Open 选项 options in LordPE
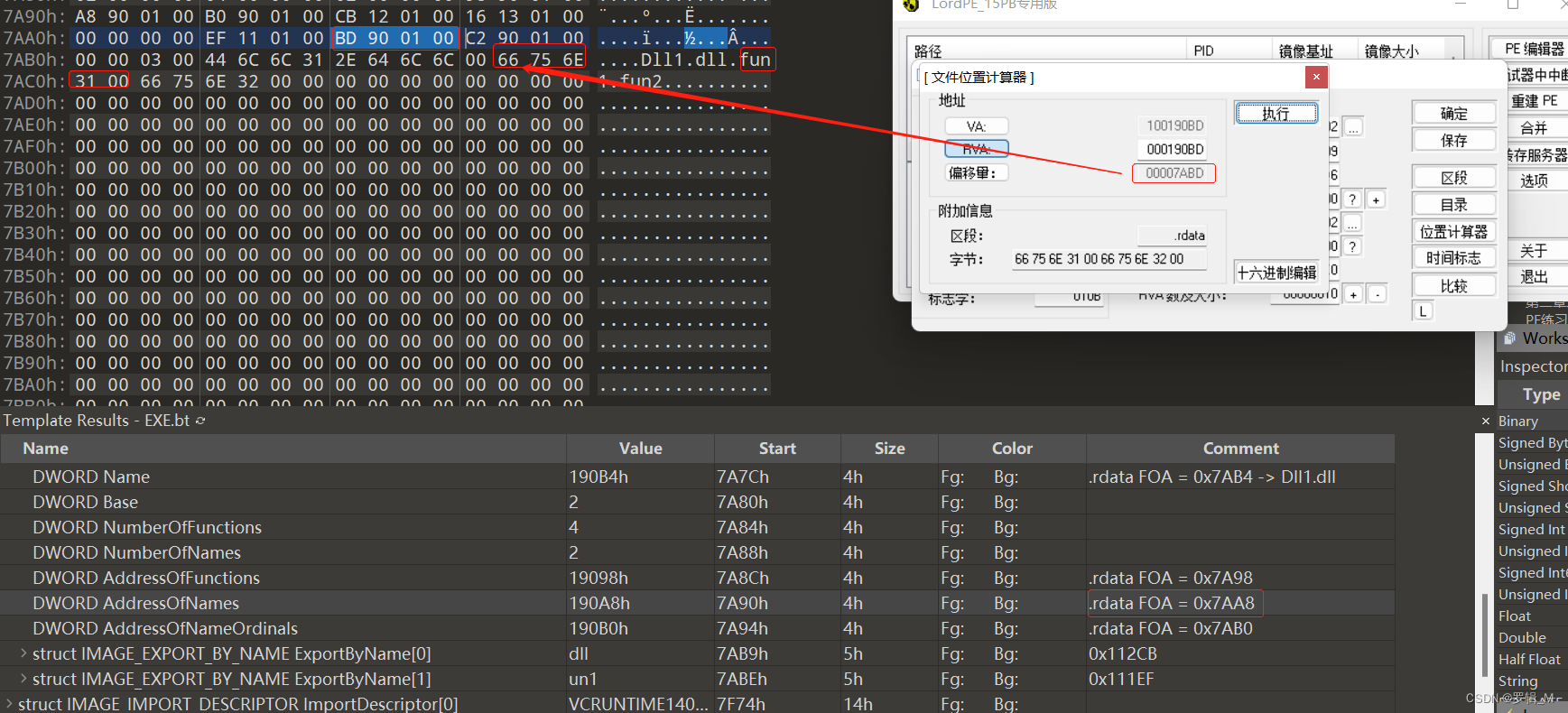The image size is (1568, 713). (1535, 181)
